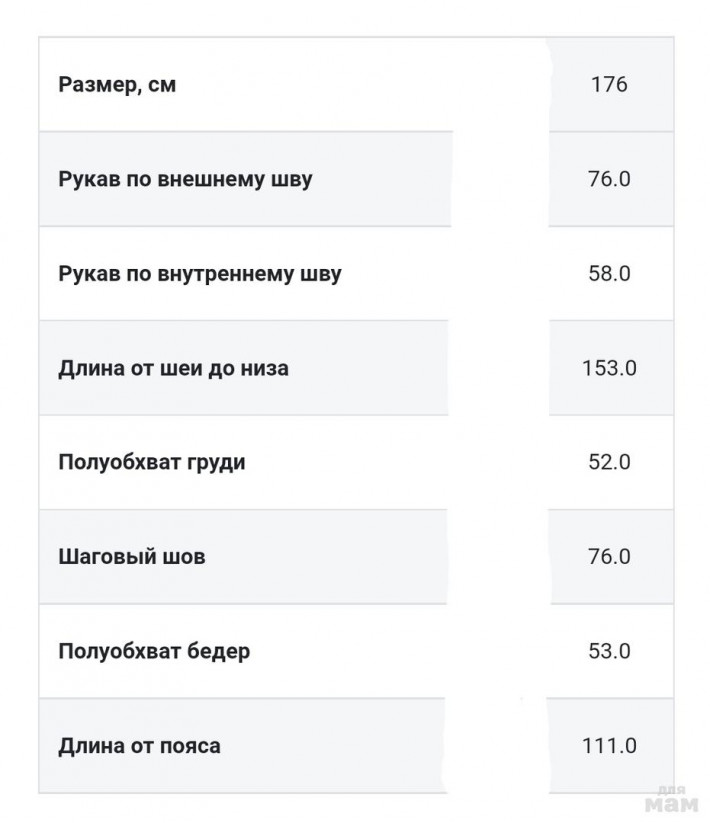Click the 'Шаговый шов' label

[131, 557]
